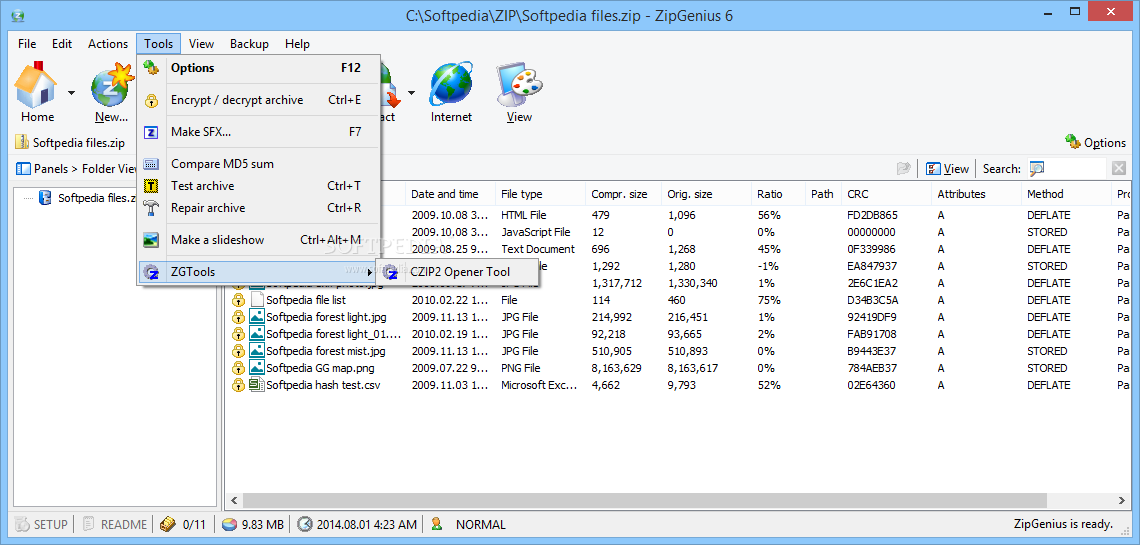Select Softpedia forest light.jpg file
1140x545 pixels.
point(326,317)
